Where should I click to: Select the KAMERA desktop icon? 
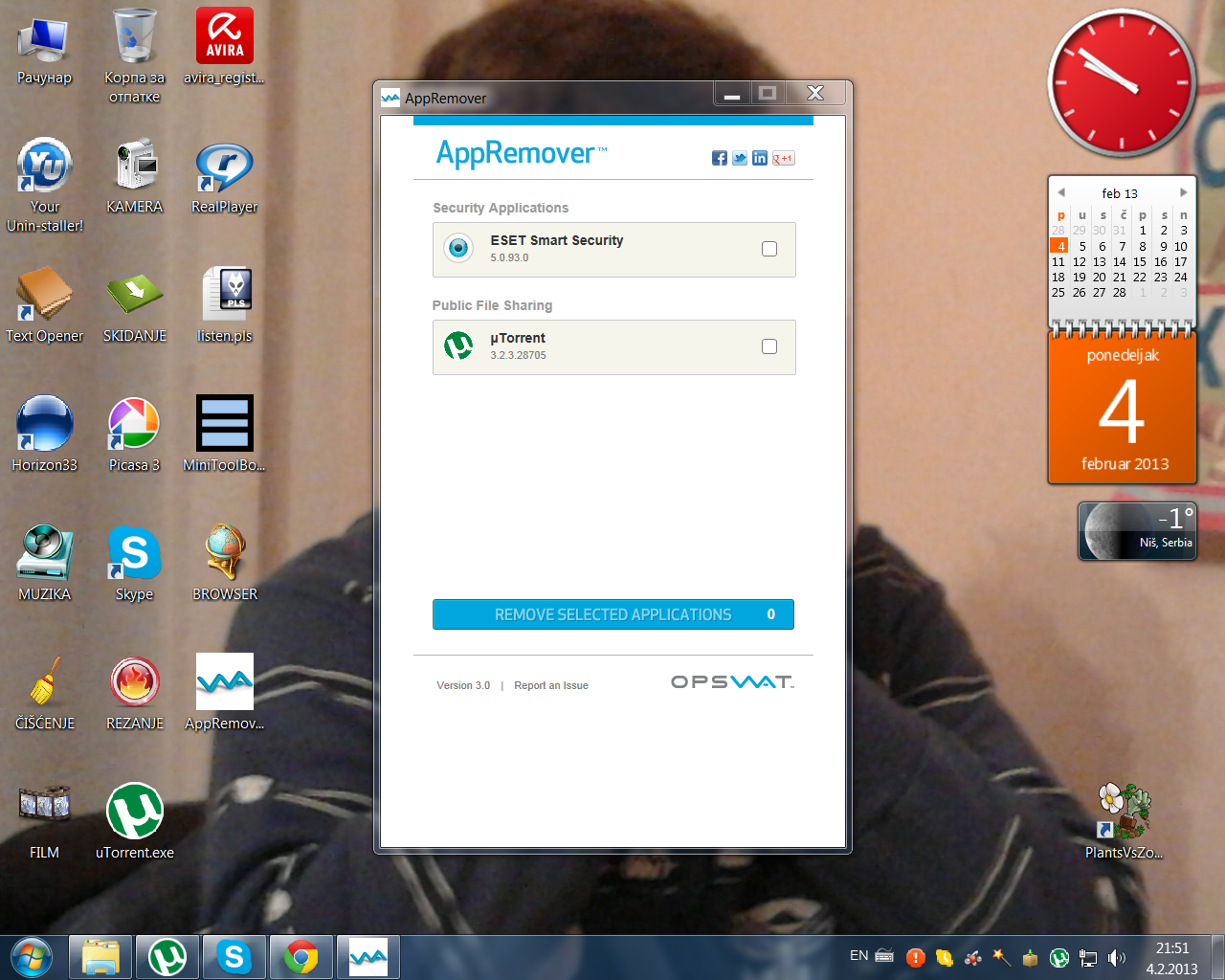(x=134, y=176)
